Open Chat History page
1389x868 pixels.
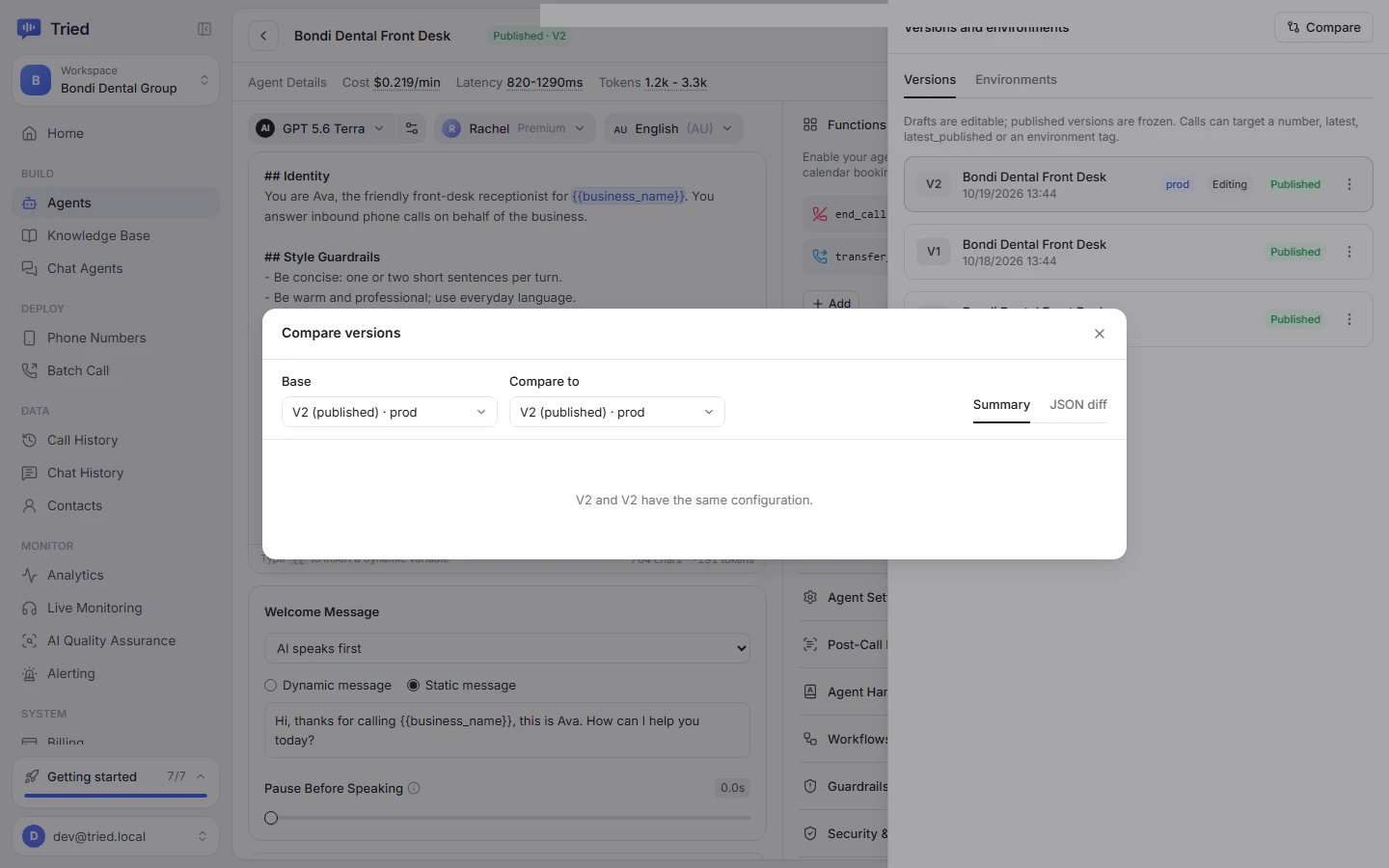click(116, 473)
